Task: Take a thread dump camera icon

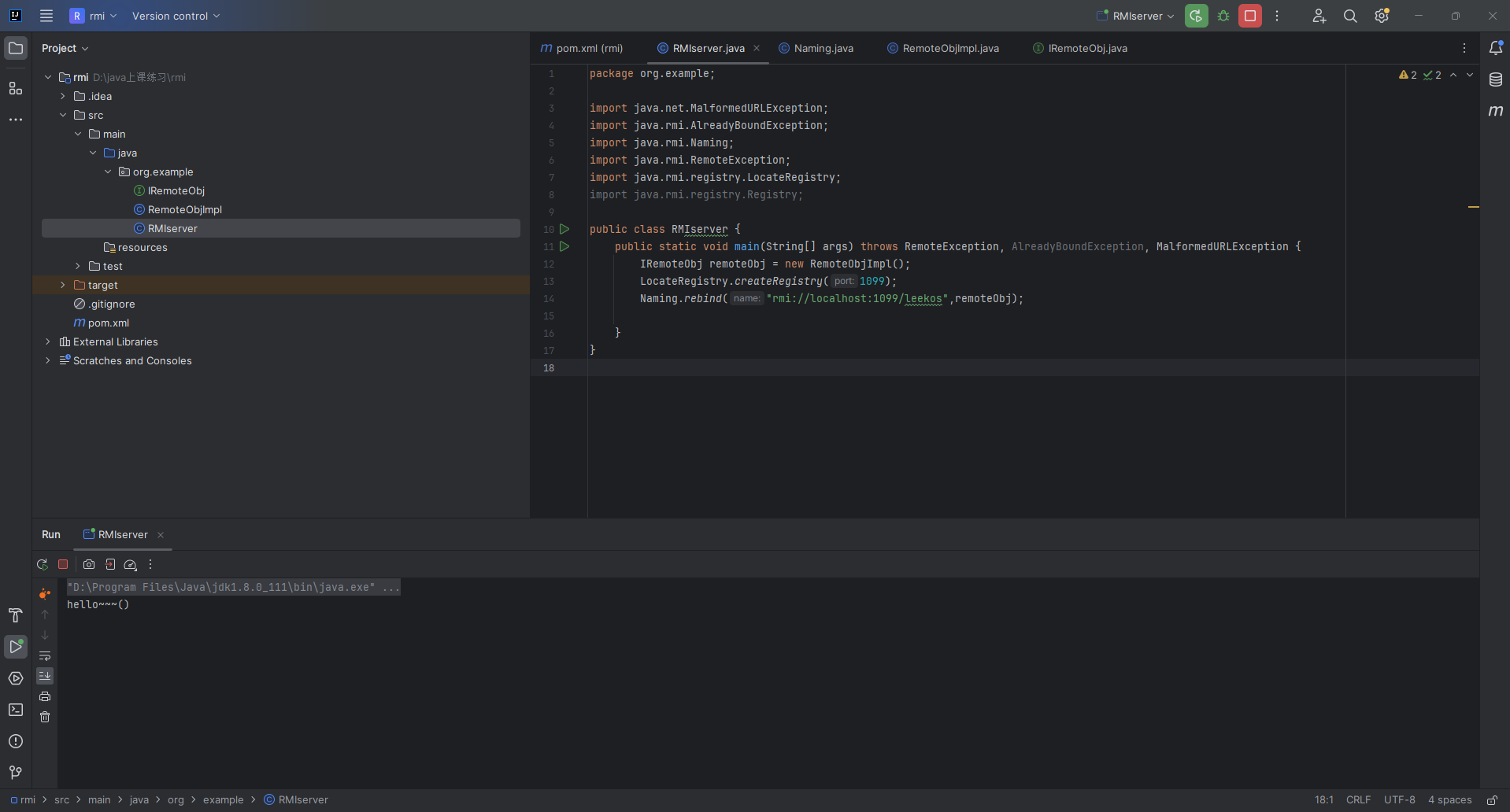Action: (x=89, y=564)
